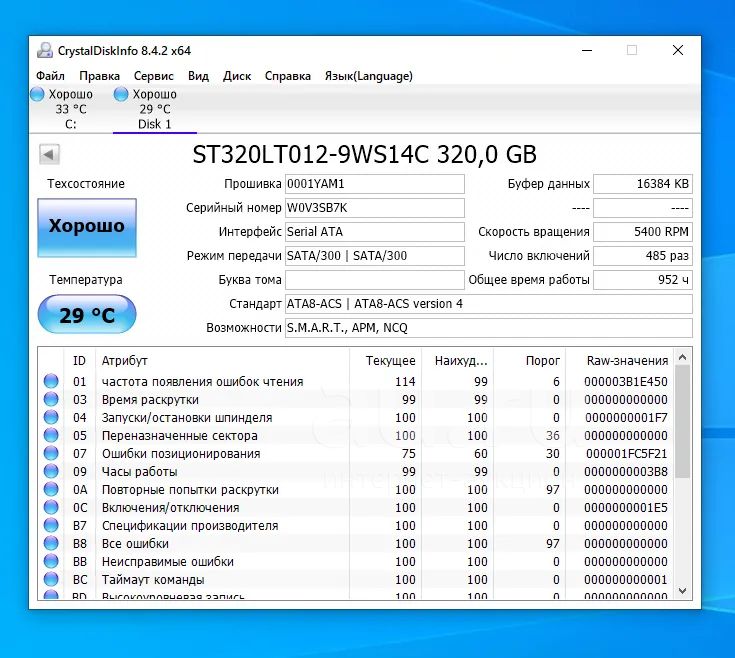Click the Буфер данных 16384 KB field
Screen dimensions: 735x658
click(x=643, y=184)
